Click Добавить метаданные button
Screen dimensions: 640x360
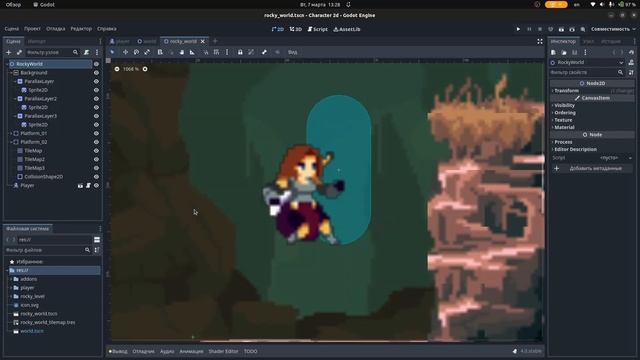[592, 169]
